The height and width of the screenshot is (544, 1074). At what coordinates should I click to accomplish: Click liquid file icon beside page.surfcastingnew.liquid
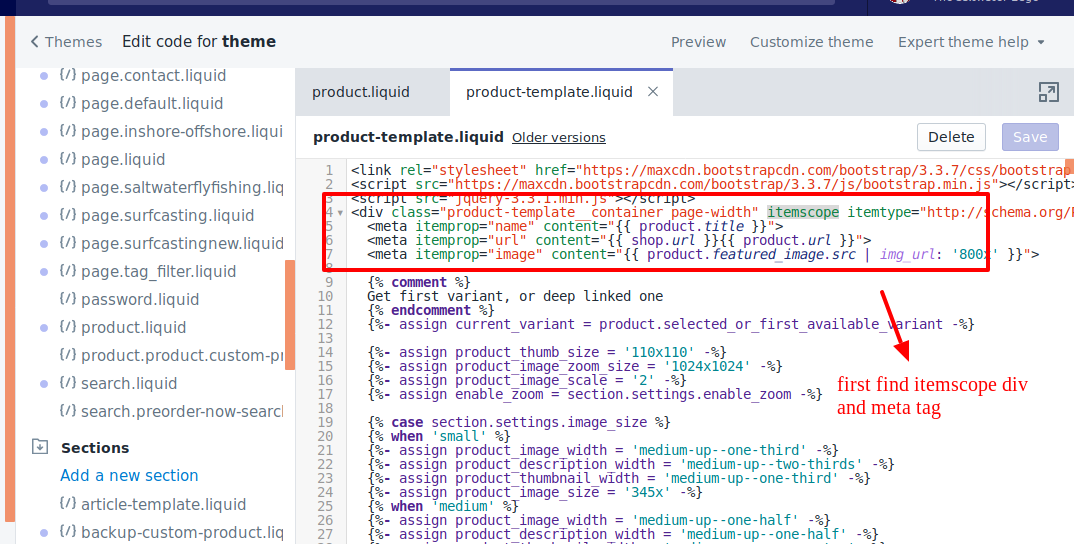coord(67,243)
